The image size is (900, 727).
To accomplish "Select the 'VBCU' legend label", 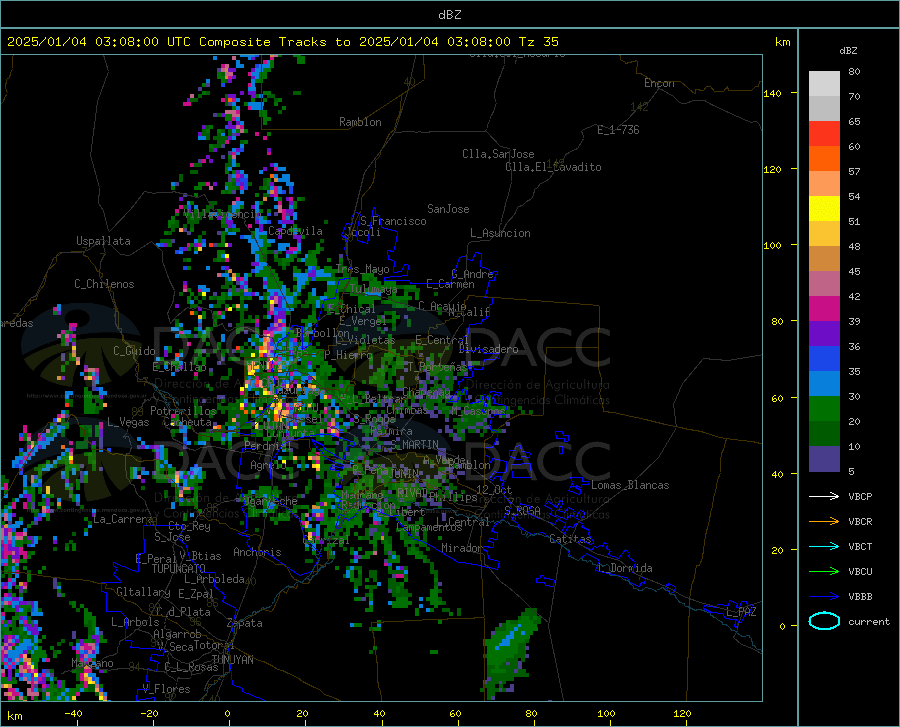I will 860,572.
